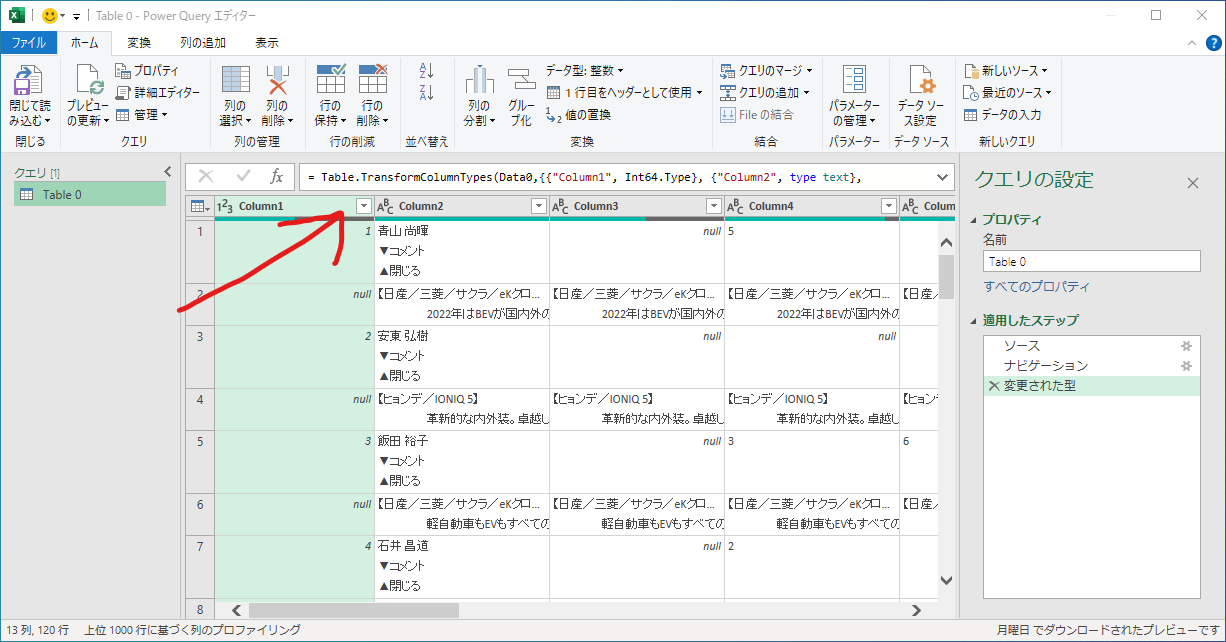Open Data Source Settings (データソース設定)

[x=920, y=82]
